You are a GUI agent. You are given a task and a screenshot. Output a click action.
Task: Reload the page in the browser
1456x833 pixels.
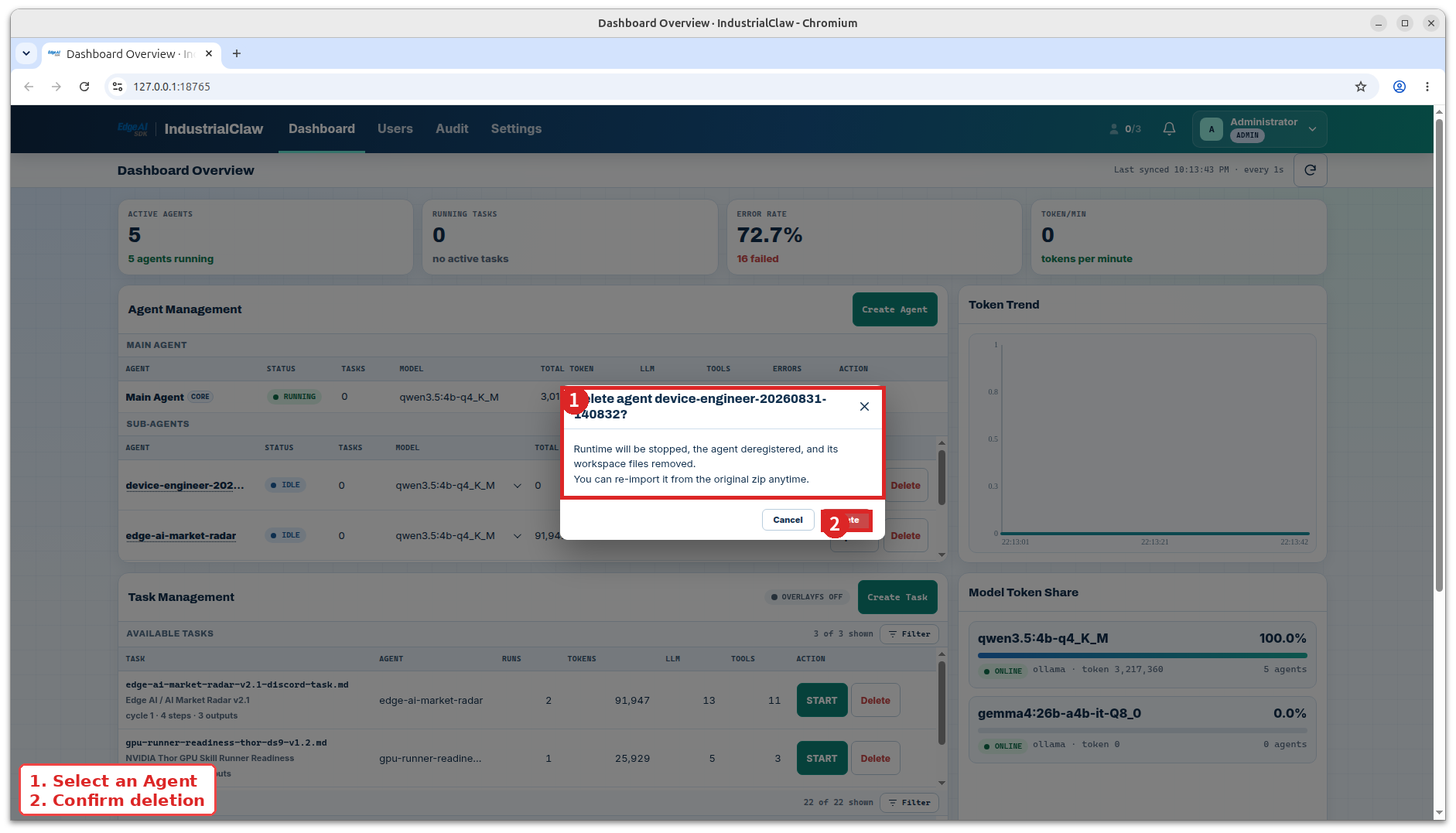coord(84,87)
